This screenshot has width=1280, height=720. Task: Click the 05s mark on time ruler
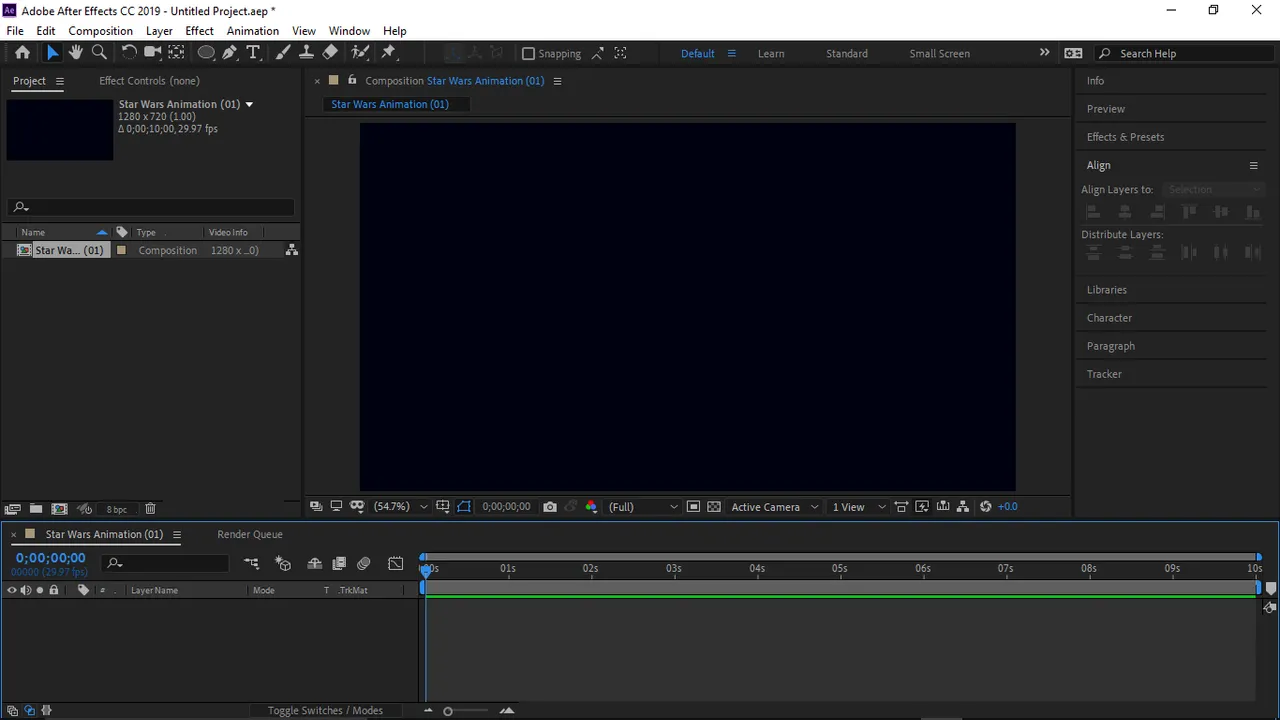840,568
